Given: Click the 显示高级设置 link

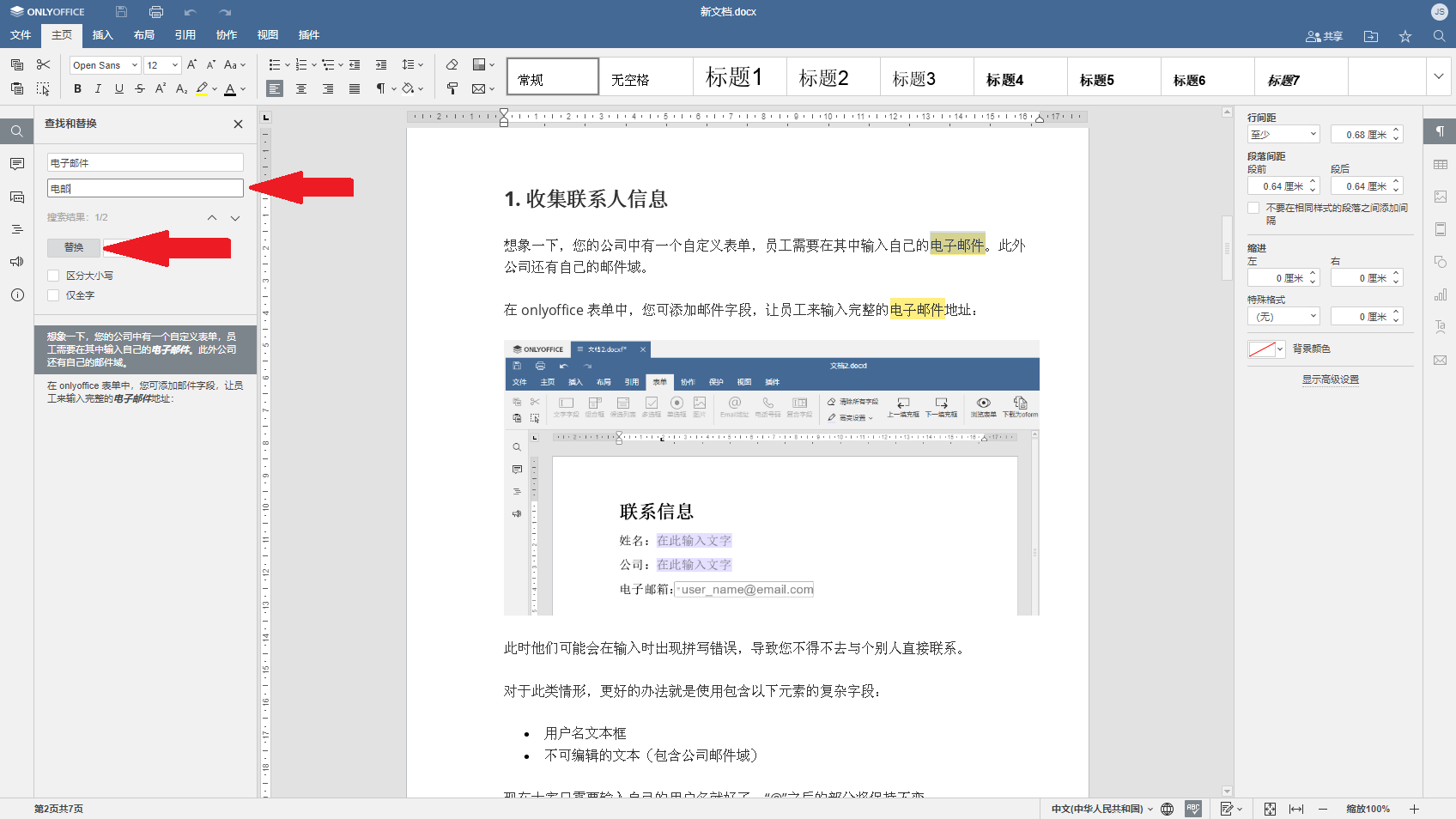Looking at the screenshot, I should click(1330, 379).
